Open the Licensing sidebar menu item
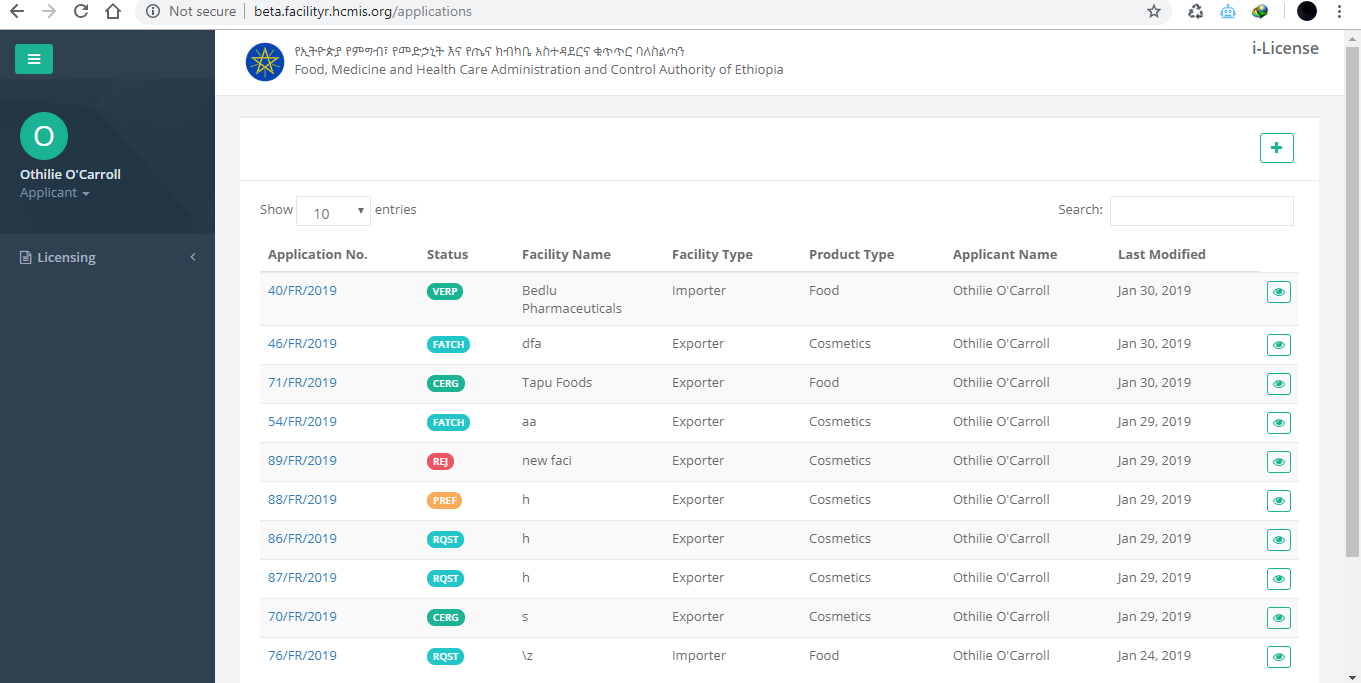 tap(66, 258)
